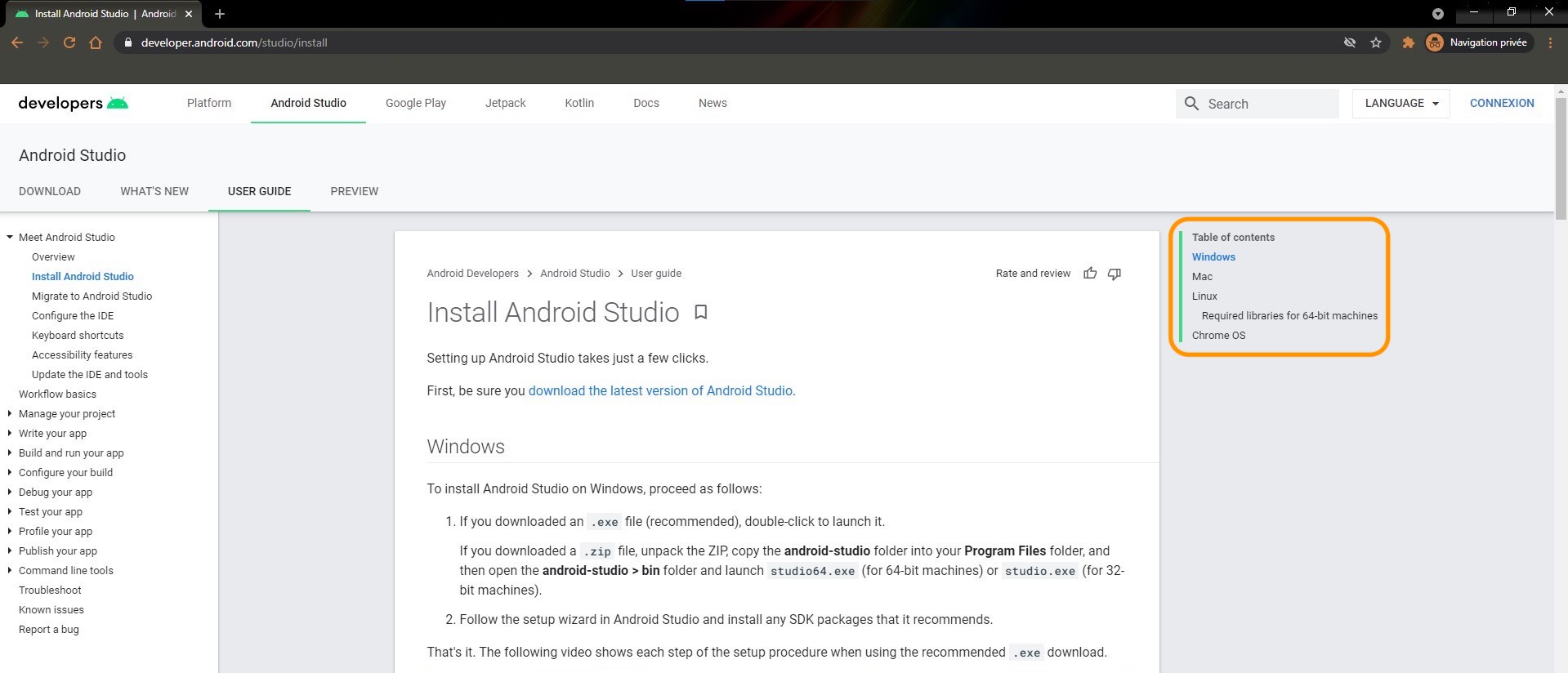Jump to Mac in table of contents
Viewport: 1568px width, 673px height.
click(1202, 276)
